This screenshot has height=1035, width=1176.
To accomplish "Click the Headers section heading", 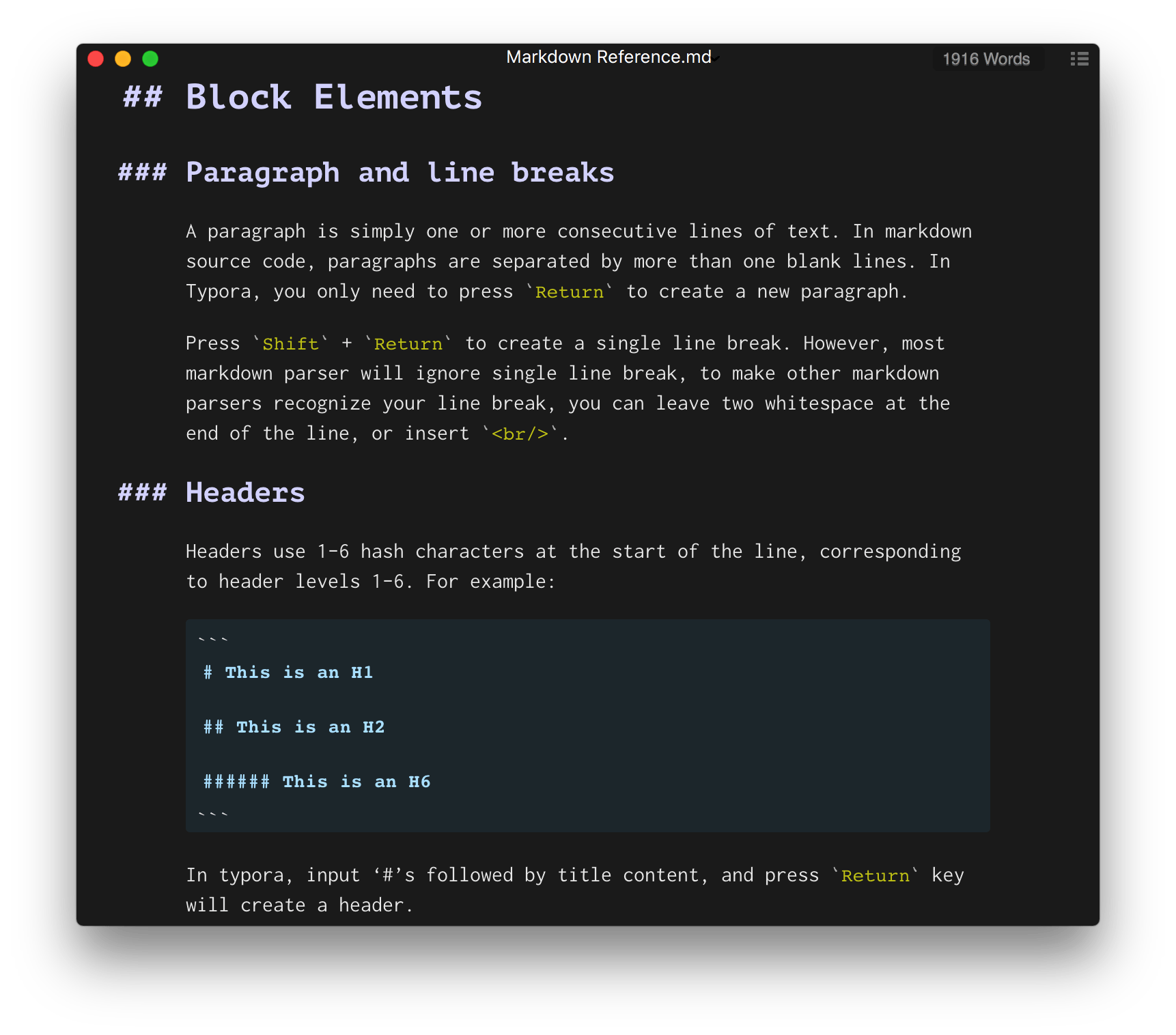I will coord(245,492).
